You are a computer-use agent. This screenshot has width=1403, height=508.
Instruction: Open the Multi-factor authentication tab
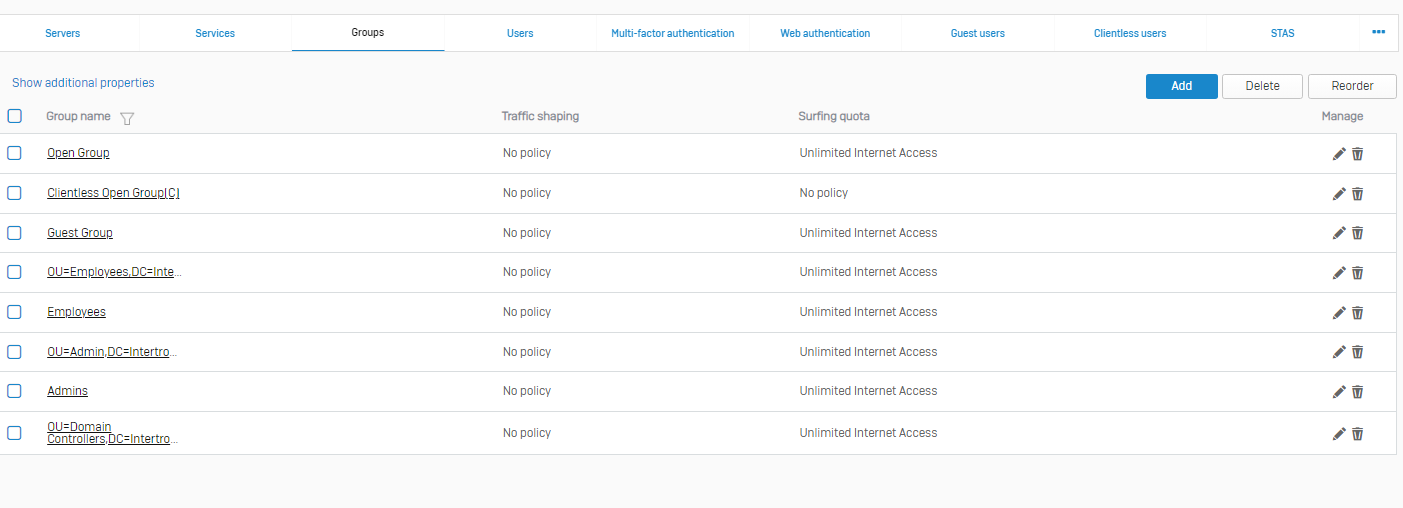click(673, 33)
